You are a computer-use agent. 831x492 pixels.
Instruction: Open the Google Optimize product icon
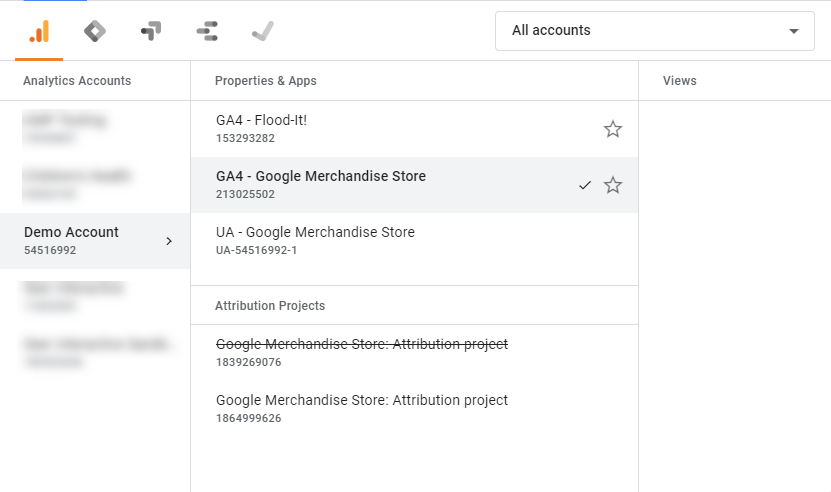[151, 31]
